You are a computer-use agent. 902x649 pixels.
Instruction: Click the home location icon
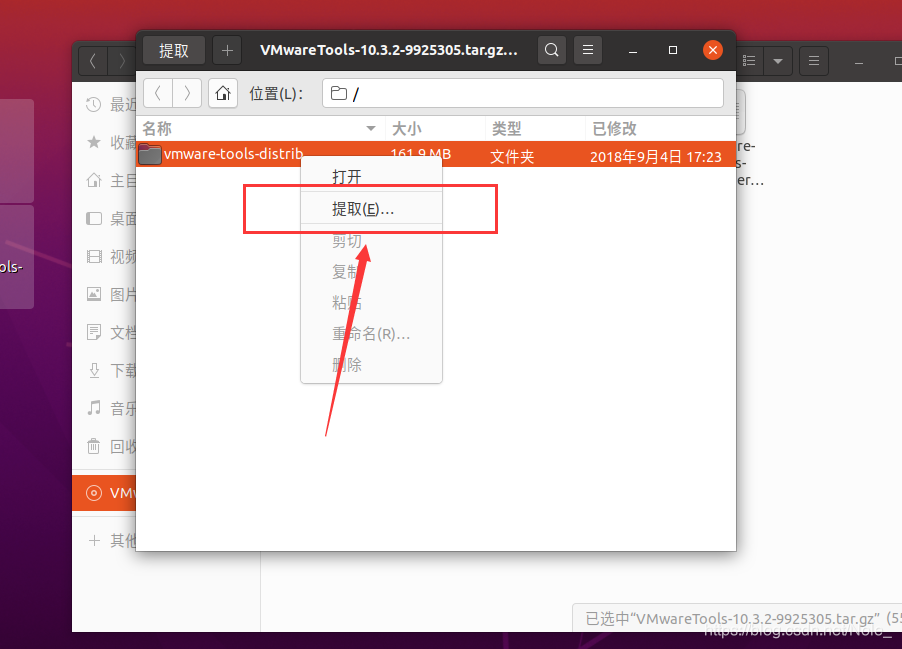tap(223, 93)
